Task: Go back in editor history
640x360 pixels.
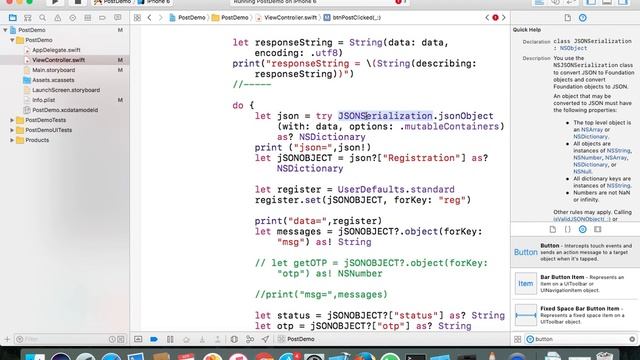Action: coord(149,18)
